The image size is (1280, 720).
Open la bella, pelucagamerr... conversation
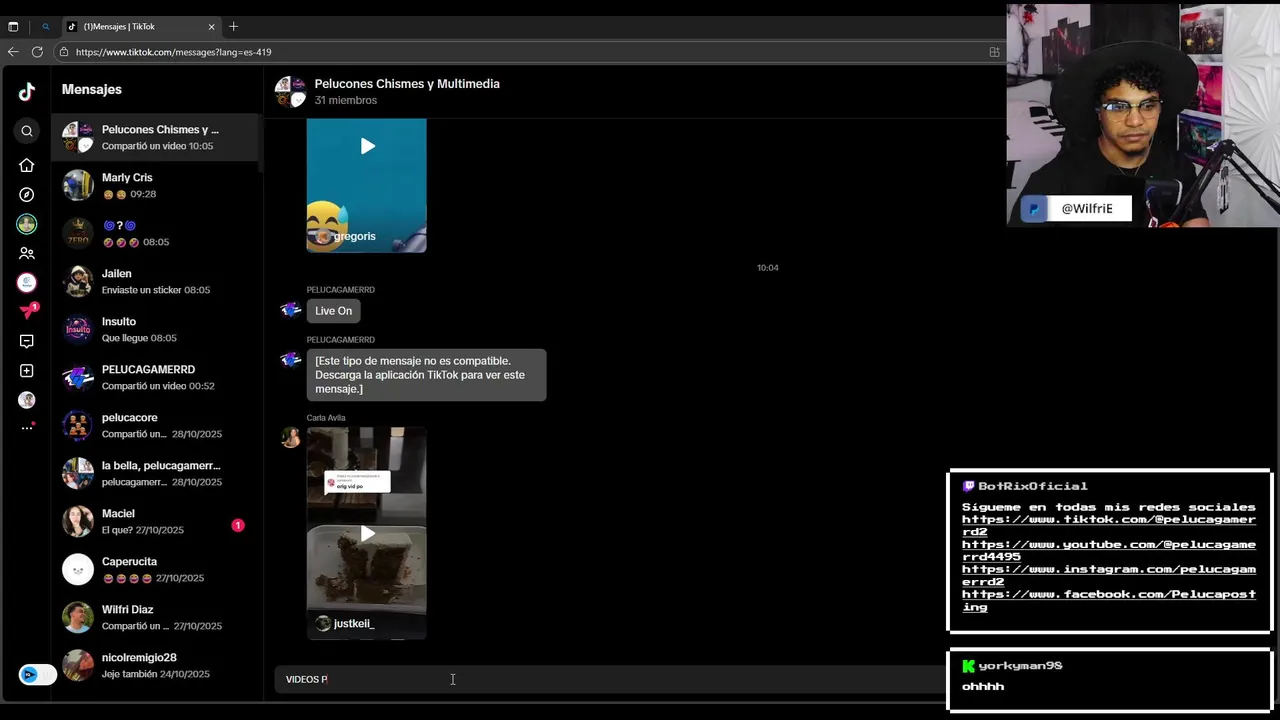(x=155, y=473)
